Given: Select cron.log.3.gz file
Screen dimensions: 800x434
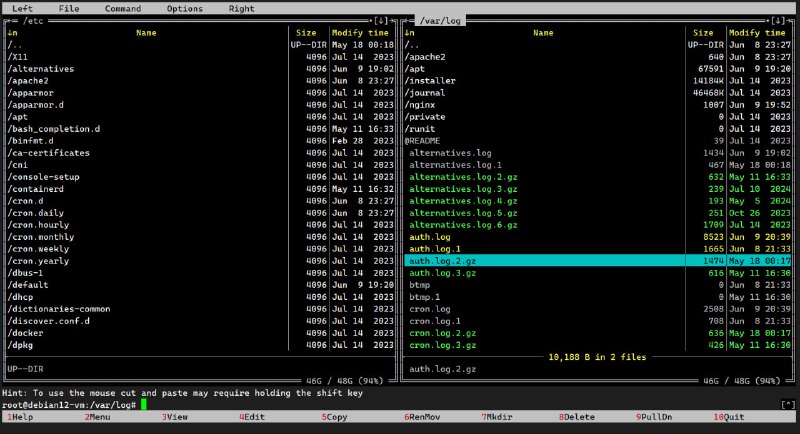Looking at the screenshot, I should [x=544, y=345].
